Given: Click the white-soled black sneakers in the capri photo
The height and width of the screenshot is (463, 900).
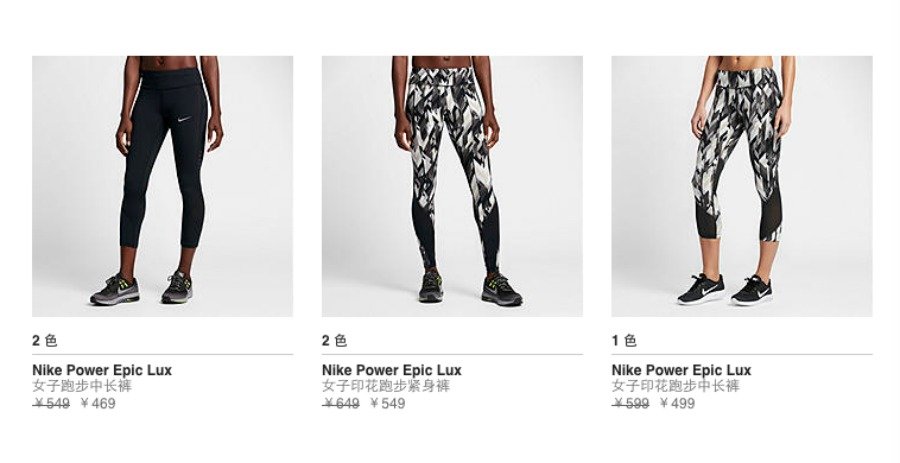Looking at the screenshot, I should (728, 290).
